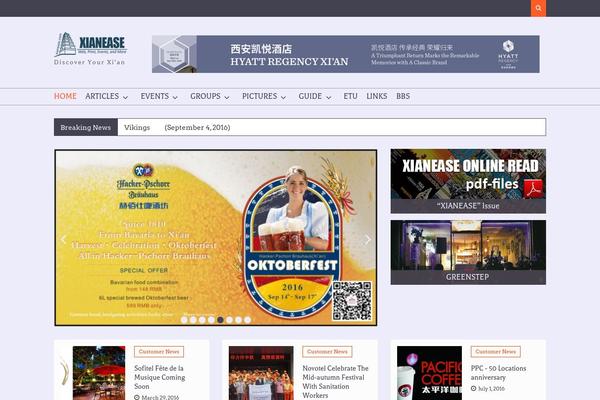Select the eighth slider pagination dot
This screenshot has height=400, width=600.
248,320
